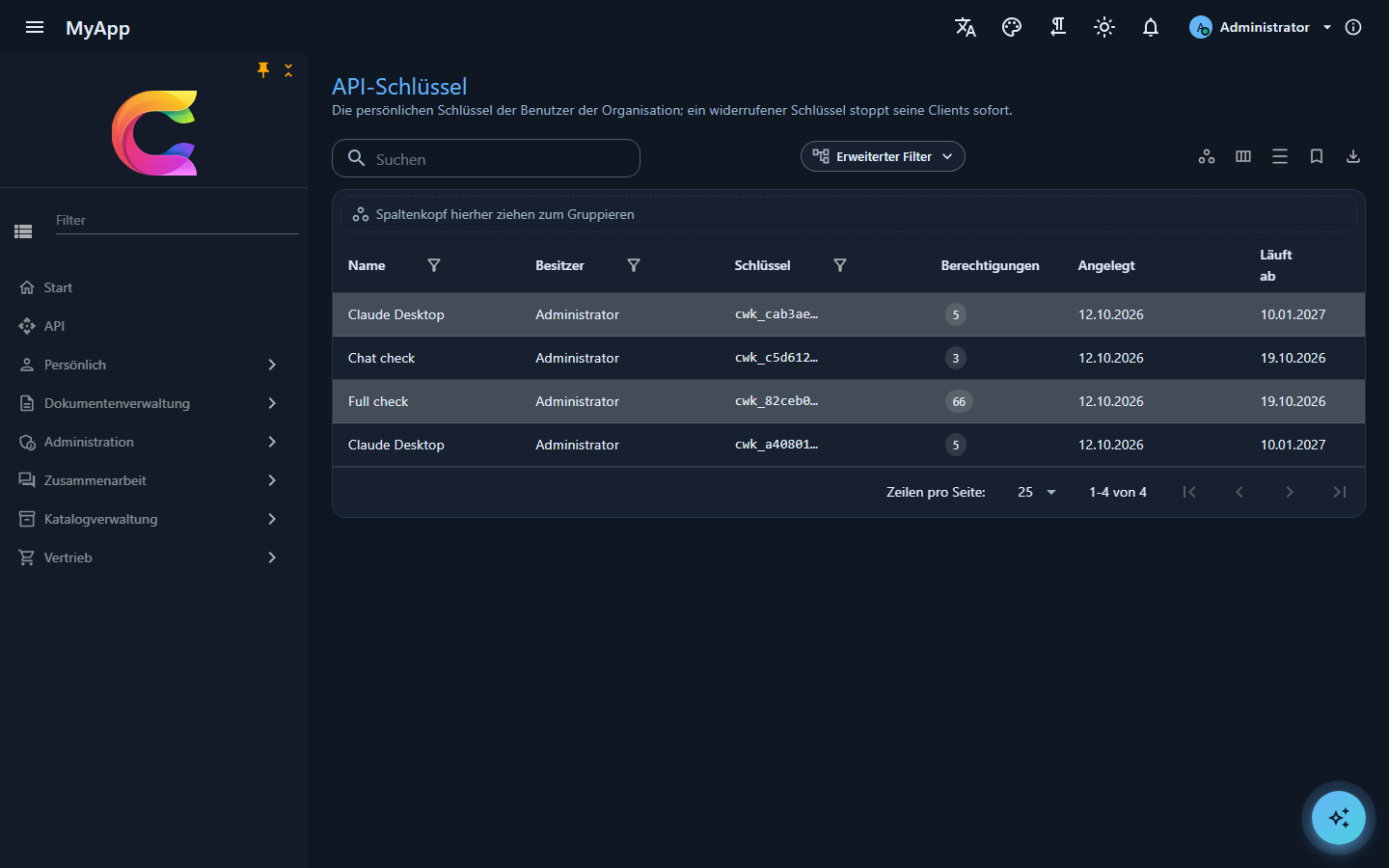Open the info icon in header
Screen dimensions: 1389x868
pos(1353,27)
